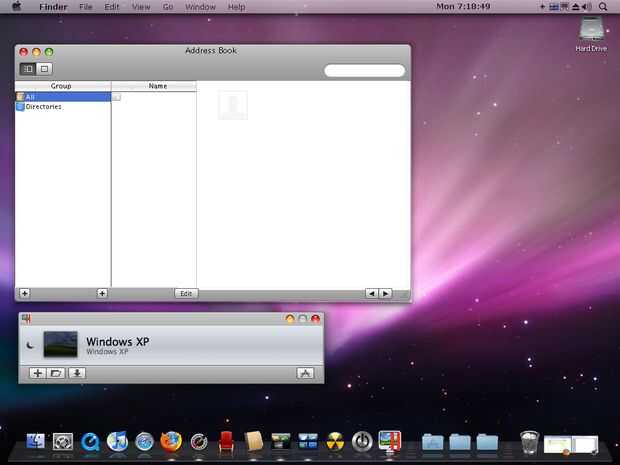Click the volume speaker icon in menu bar
This screenshot has width=620, height=465.
(587, 7)
